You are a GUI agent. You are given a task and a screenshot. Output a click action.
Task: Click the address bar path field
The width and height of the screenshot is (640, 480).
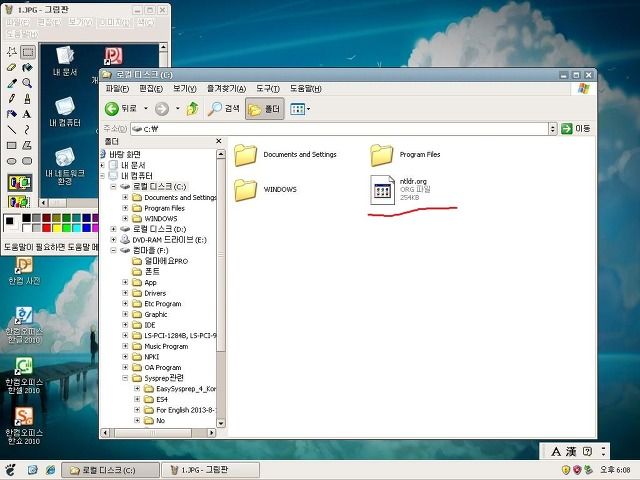340,129
